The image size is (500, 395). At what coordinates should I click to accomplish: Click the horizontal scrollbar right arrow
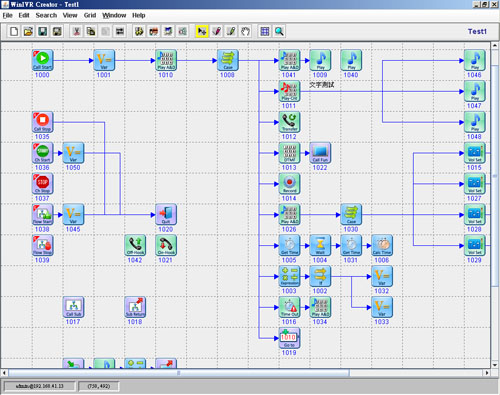click(x=487, y=373)
